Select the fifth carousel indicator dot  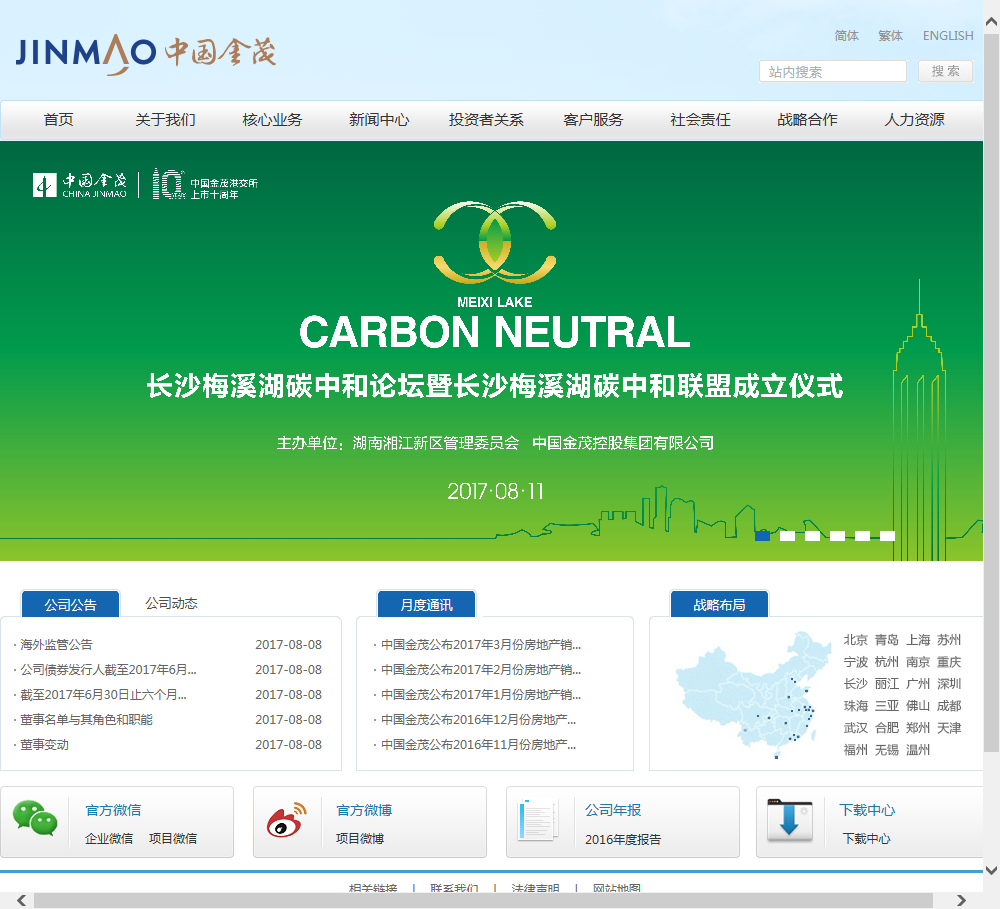tap(862, 536)
